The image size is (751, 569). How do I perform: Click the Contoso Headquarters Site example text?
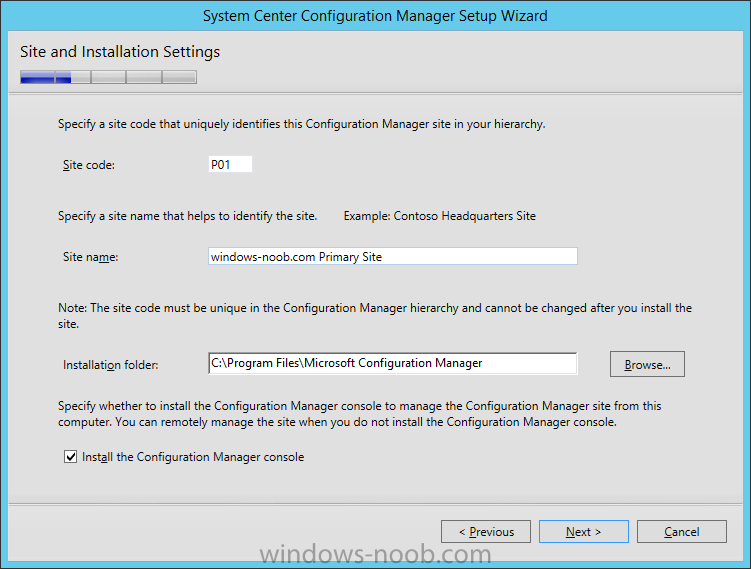coord(465,216)
